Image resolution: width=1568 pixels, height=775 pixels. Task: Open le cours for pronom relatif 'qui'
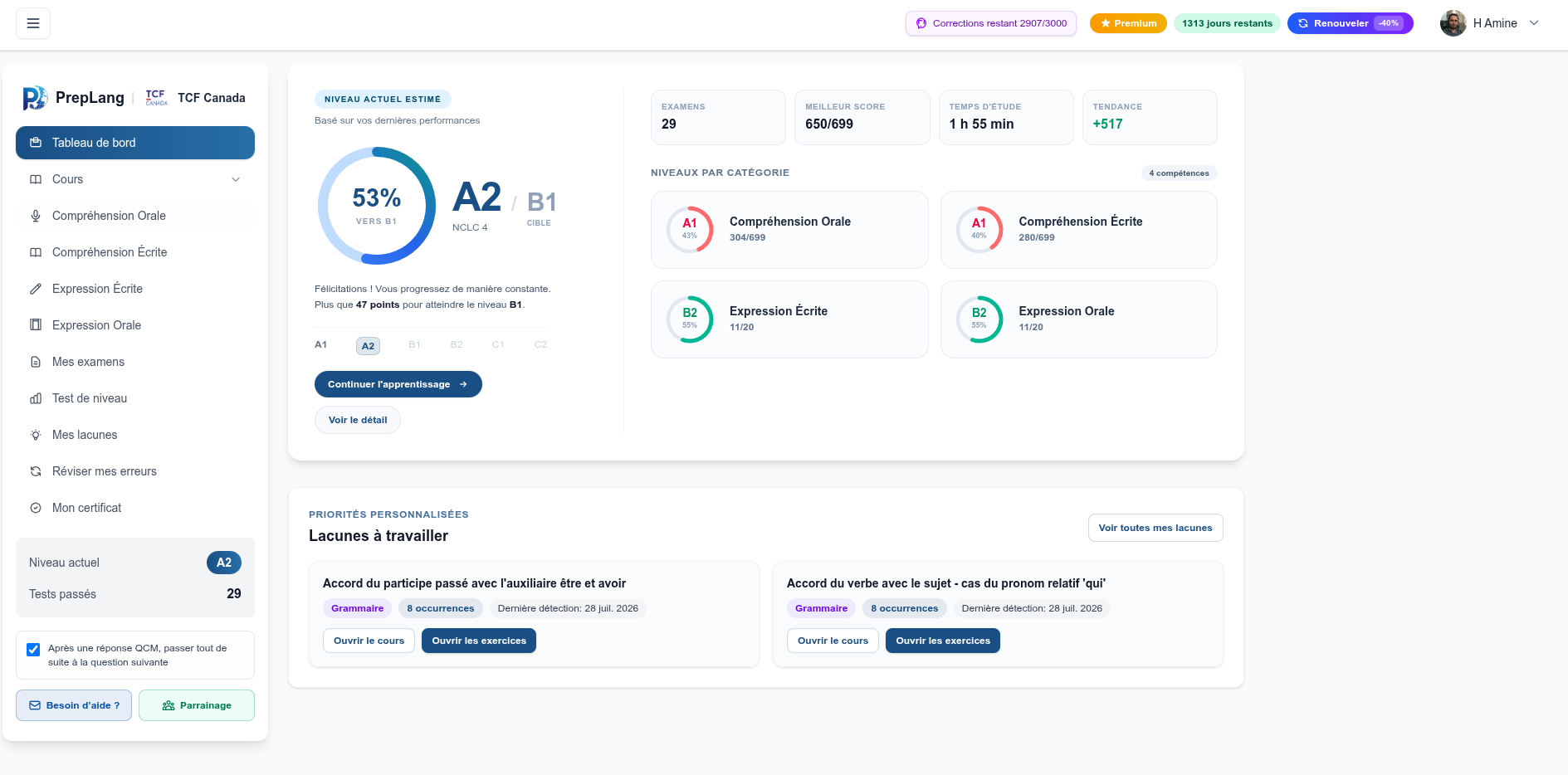point(833,641)
